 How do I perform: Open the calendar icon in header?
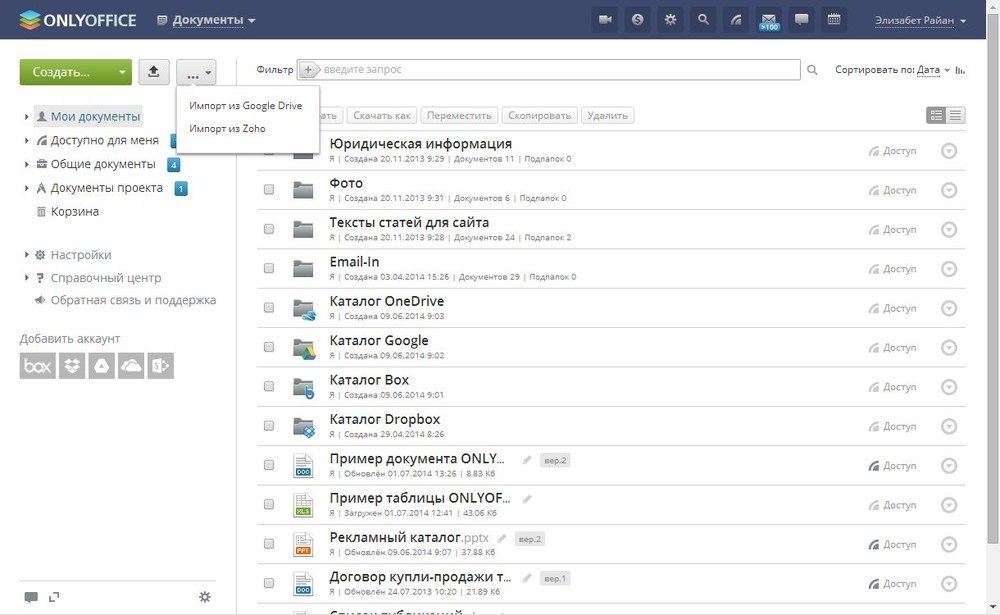click(834, 20)
